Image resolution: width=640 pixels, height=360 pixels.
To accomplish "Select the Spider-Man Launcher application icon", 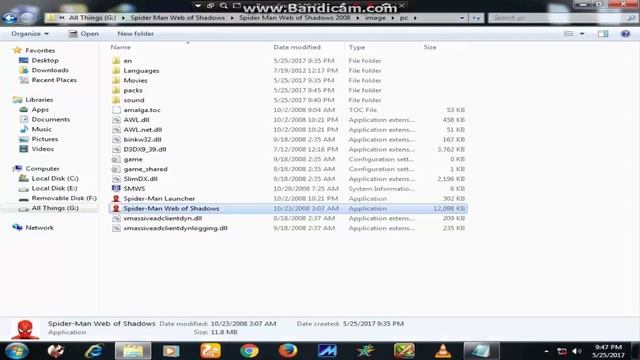I will click(x=116, y=198).
